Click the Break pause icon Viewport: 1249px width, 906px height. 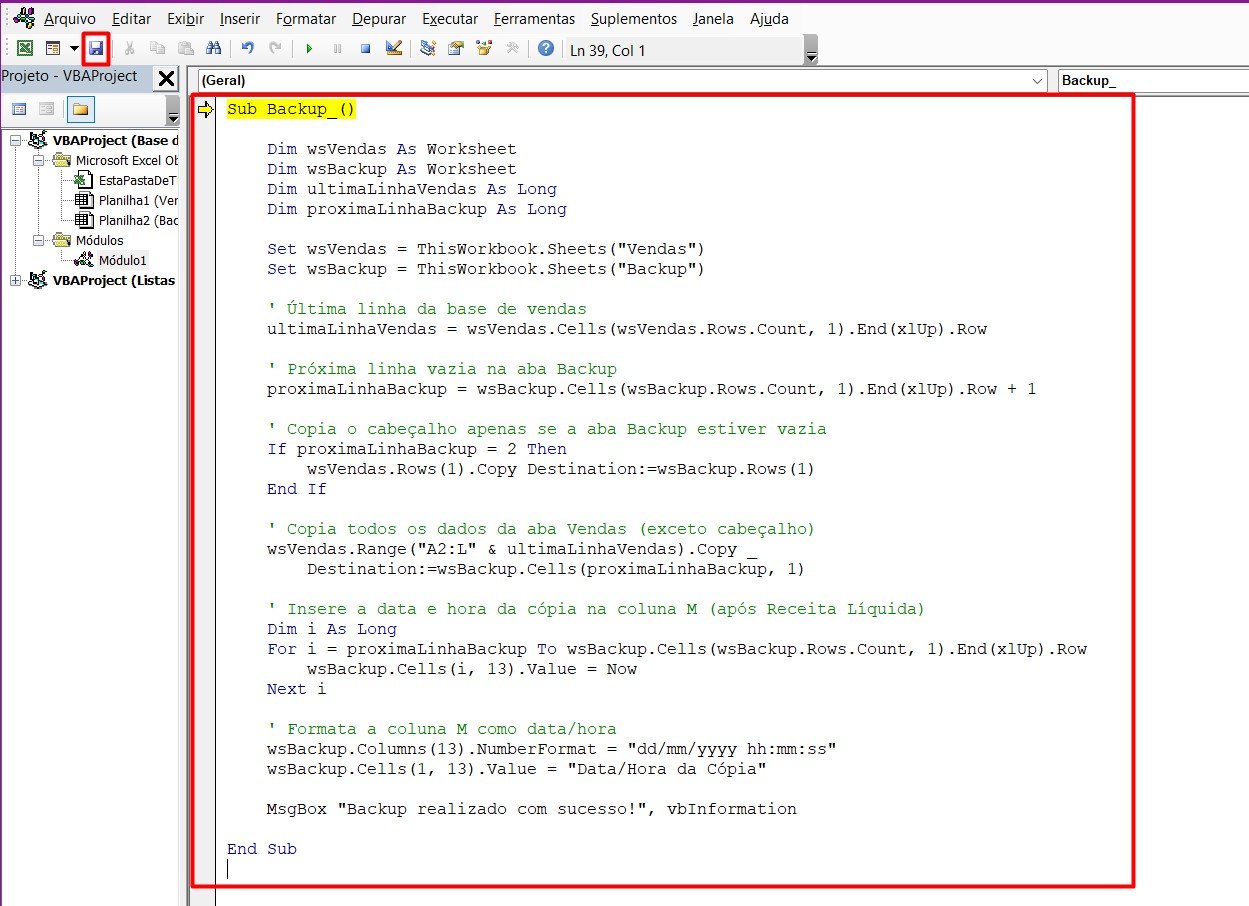tap(337, 48)
